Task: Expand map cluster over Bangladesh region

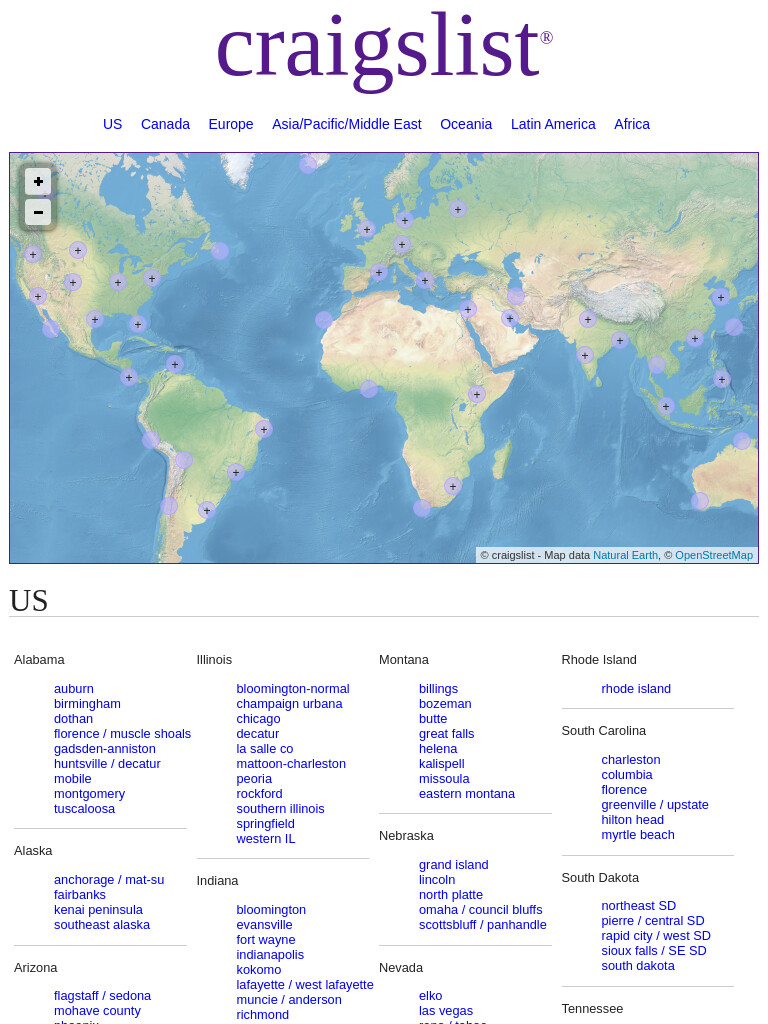Action: point(620,340)
